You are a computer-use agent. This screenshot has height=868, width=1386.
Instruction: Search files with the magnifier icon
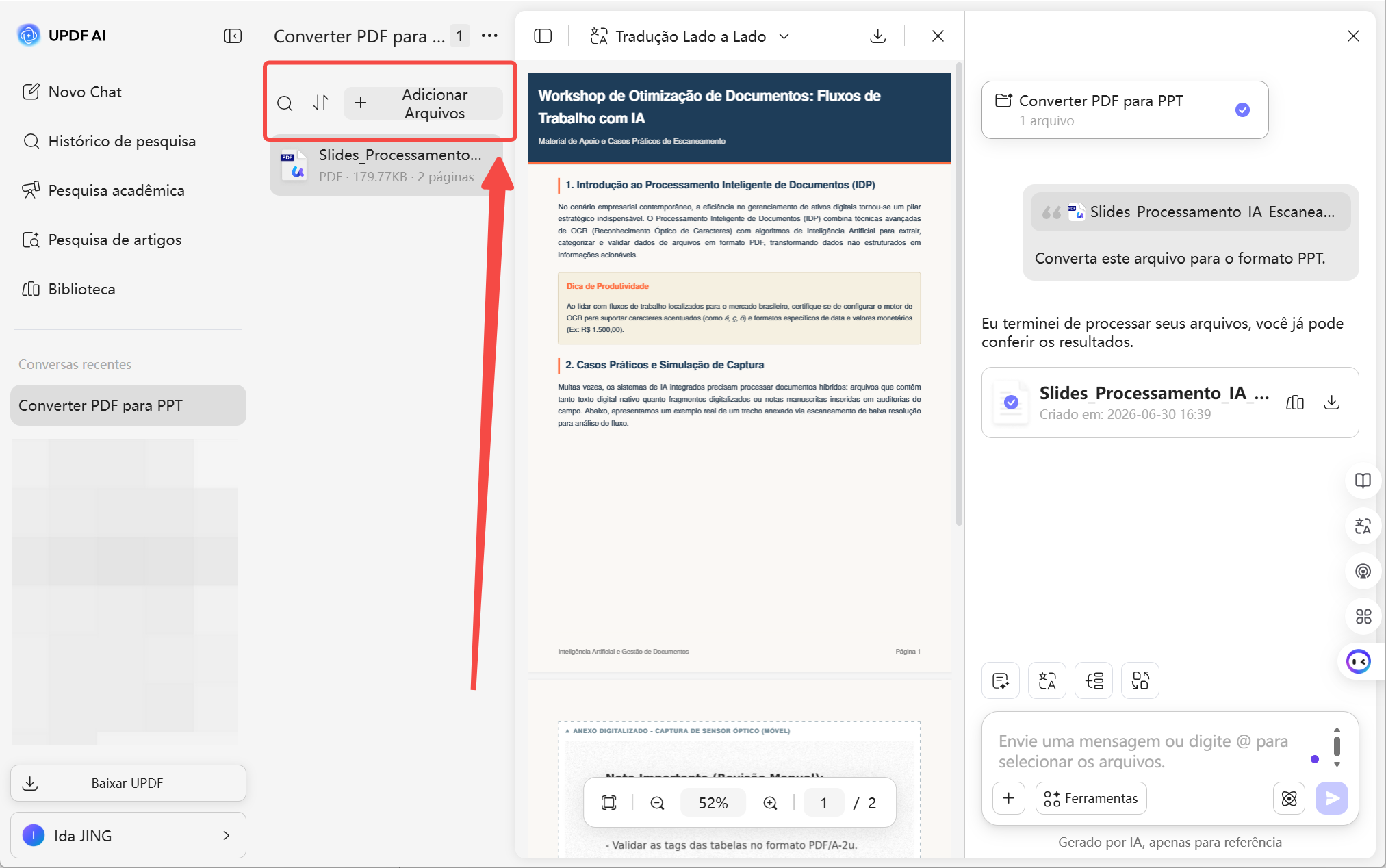285,103
